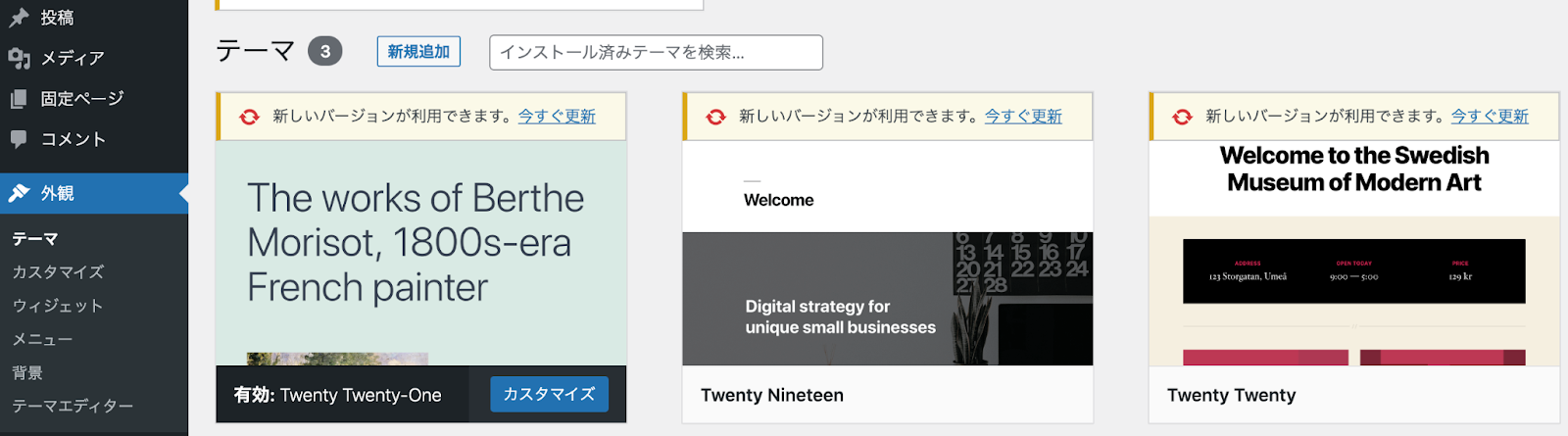Click the Twenty Nineteen theme name
Viewport: 1568px width, 436px height.
(772, 395)
